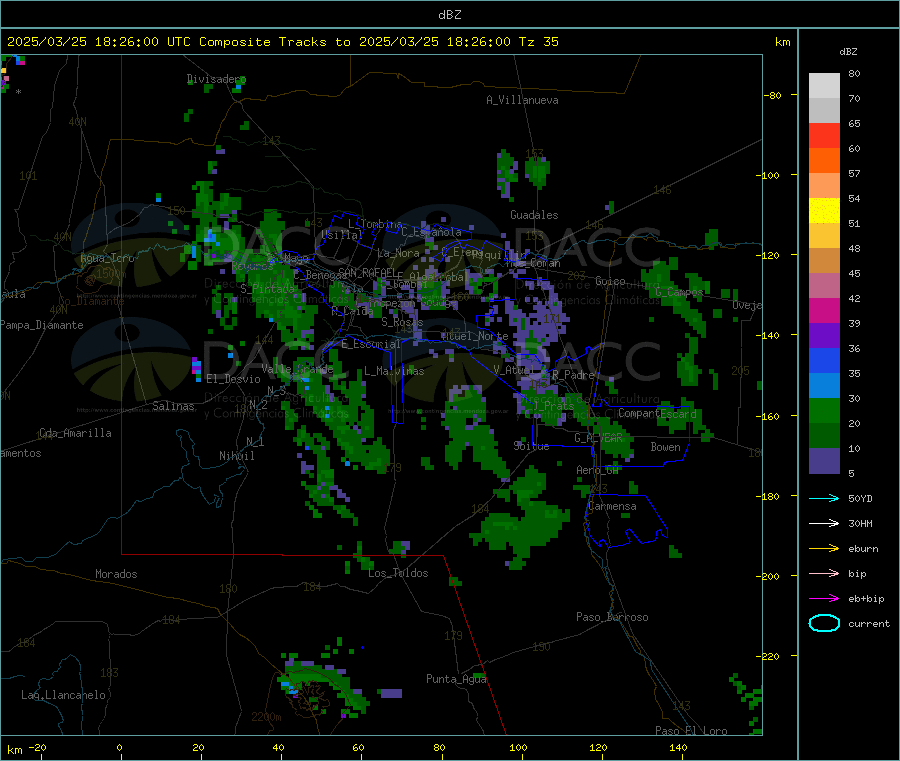This screenshot has width=900, height=761.
Task: Select the Bowen map label
Action: tap(665, 446)
